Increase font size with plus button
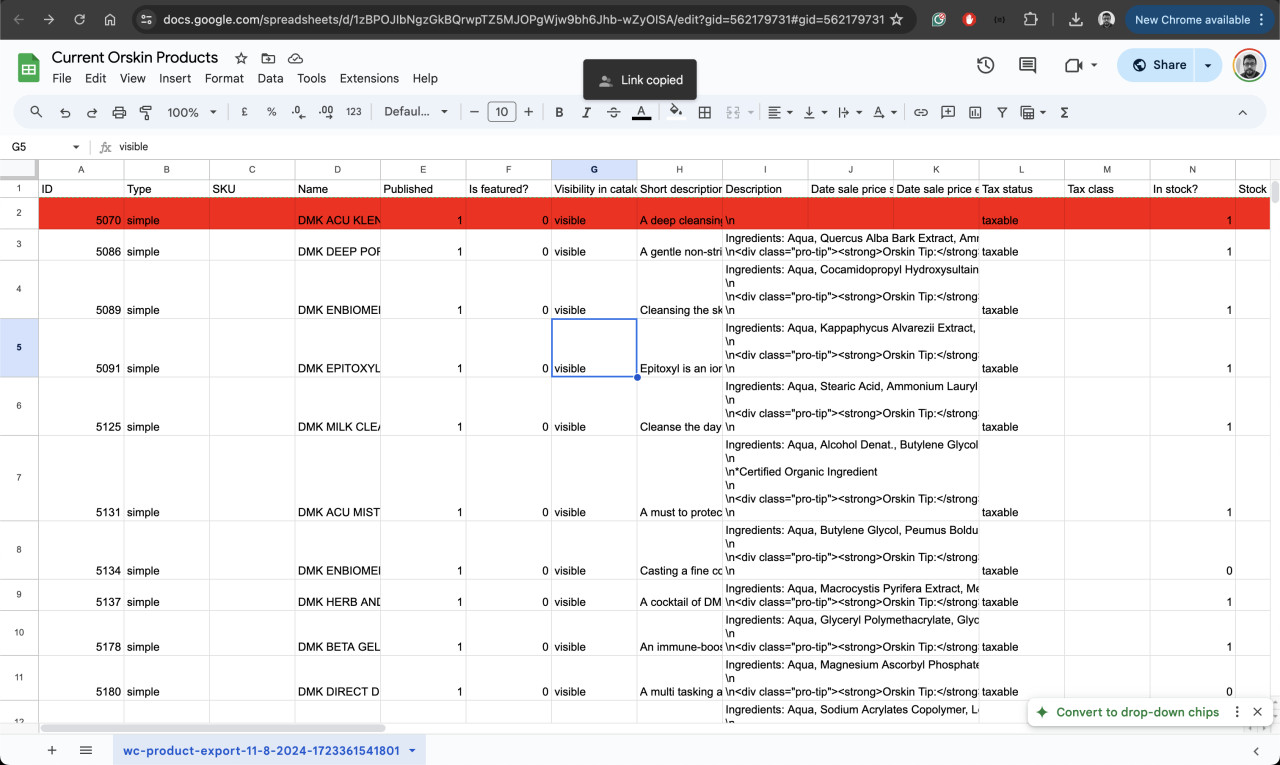 point(529,112)
